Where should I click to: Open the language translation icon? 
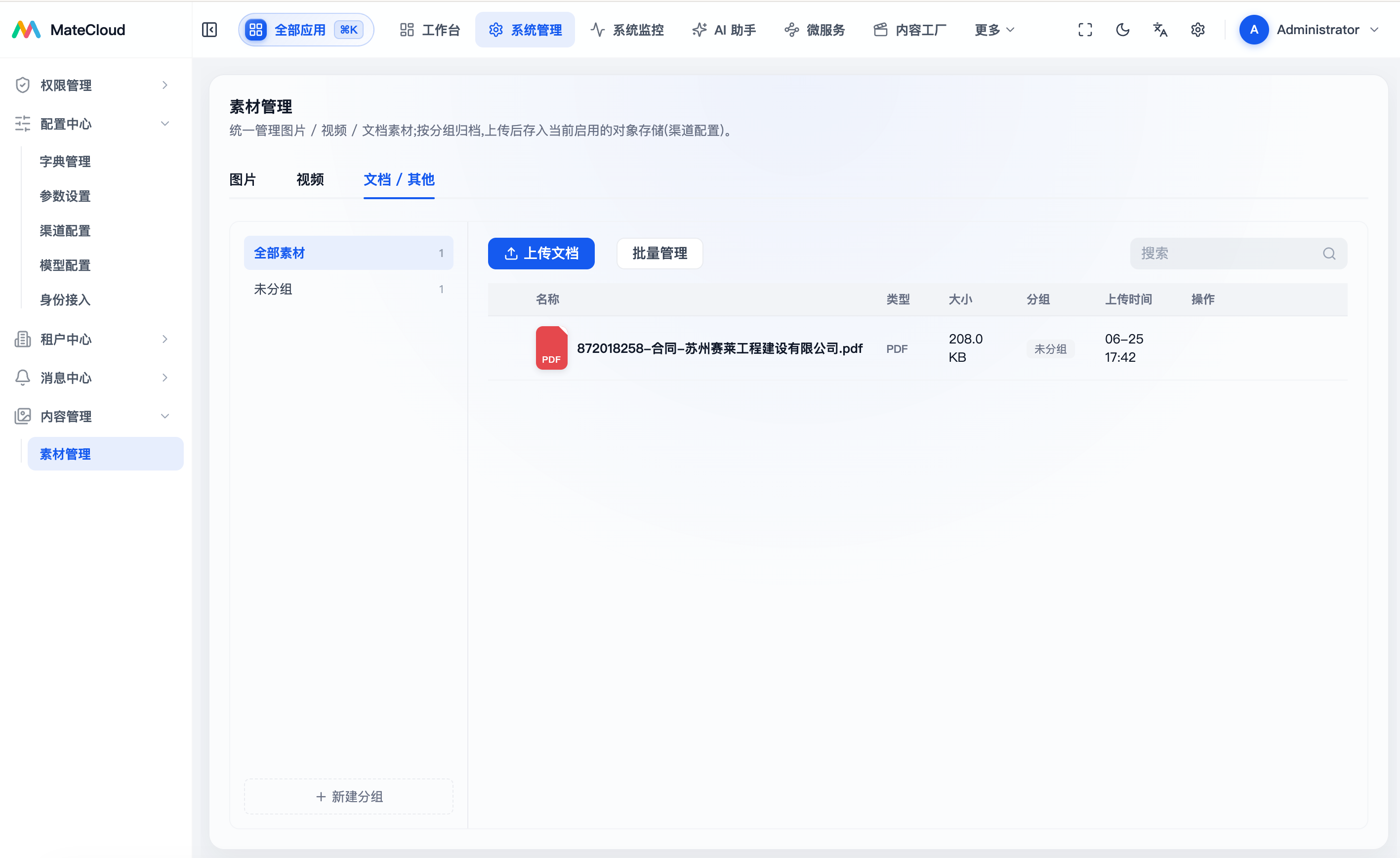pos(1159,30)
